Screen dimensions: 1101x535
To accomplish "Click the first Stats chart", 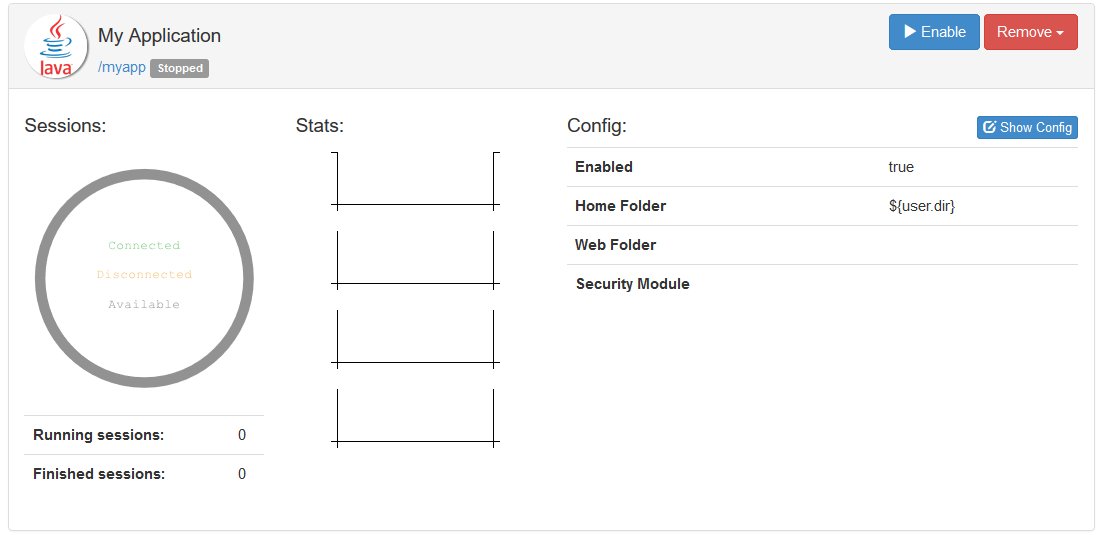I will 416,179.
